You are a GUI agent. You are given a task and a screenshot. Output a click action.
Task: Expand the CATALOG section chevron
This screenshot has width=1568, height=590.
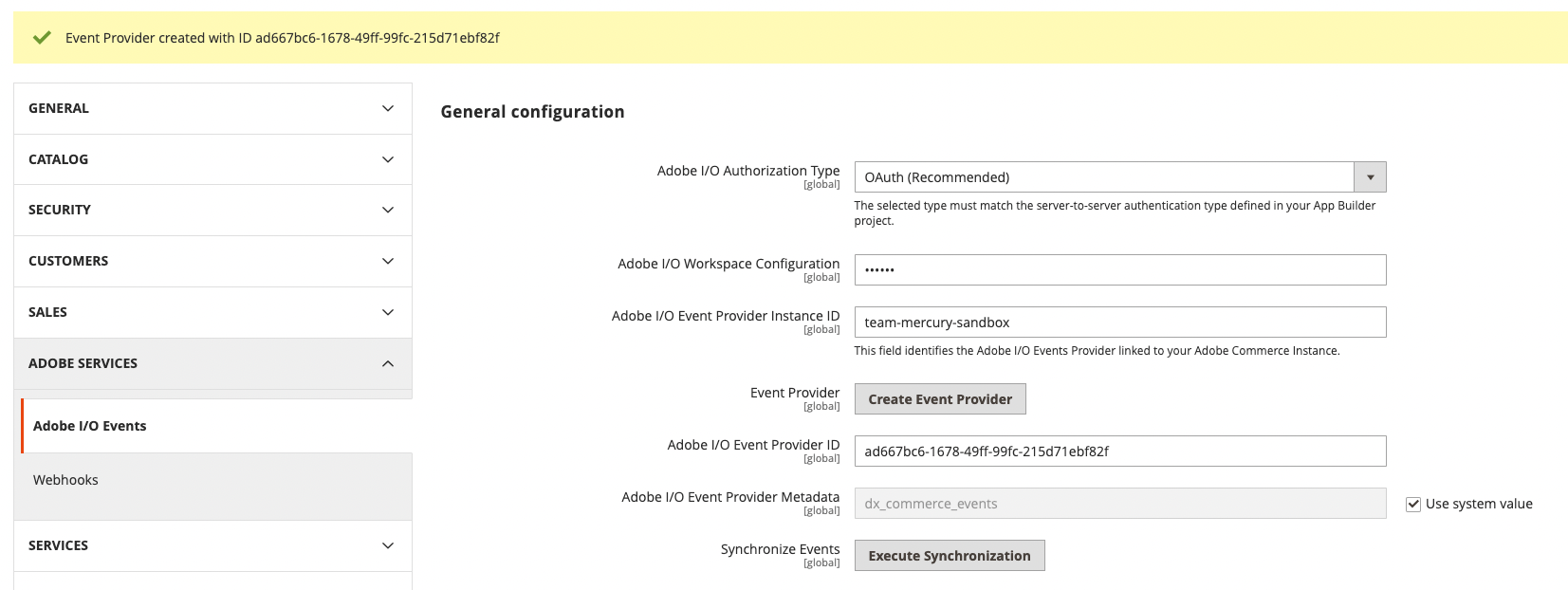(x=388, y=159)
